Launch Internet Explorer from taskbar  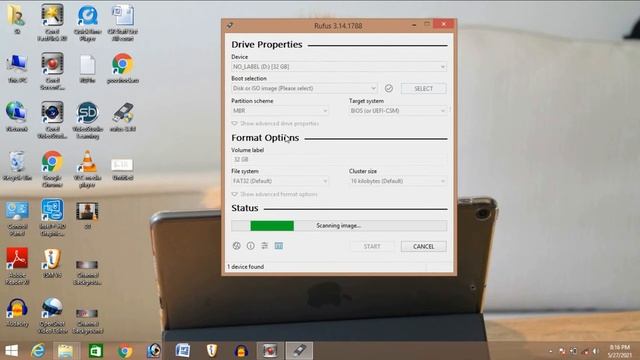[x=38, y=351]
